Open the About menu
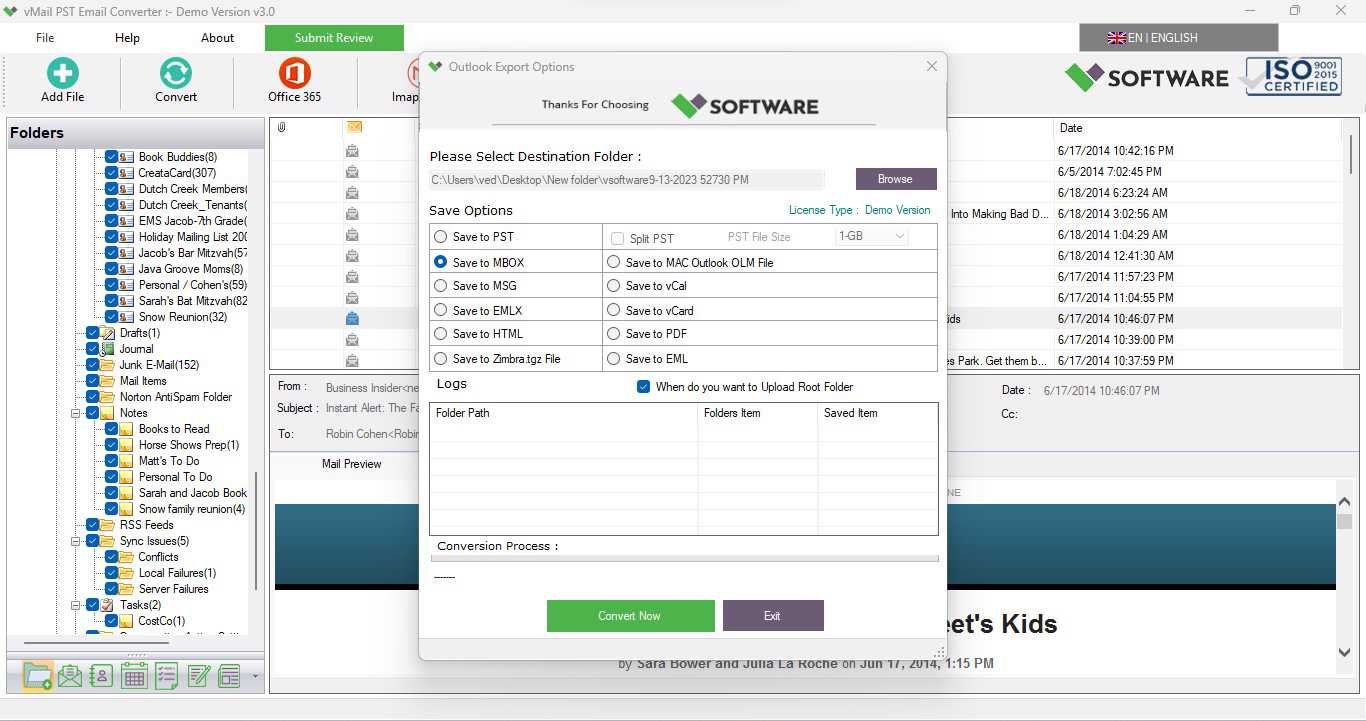 [217, 38]
